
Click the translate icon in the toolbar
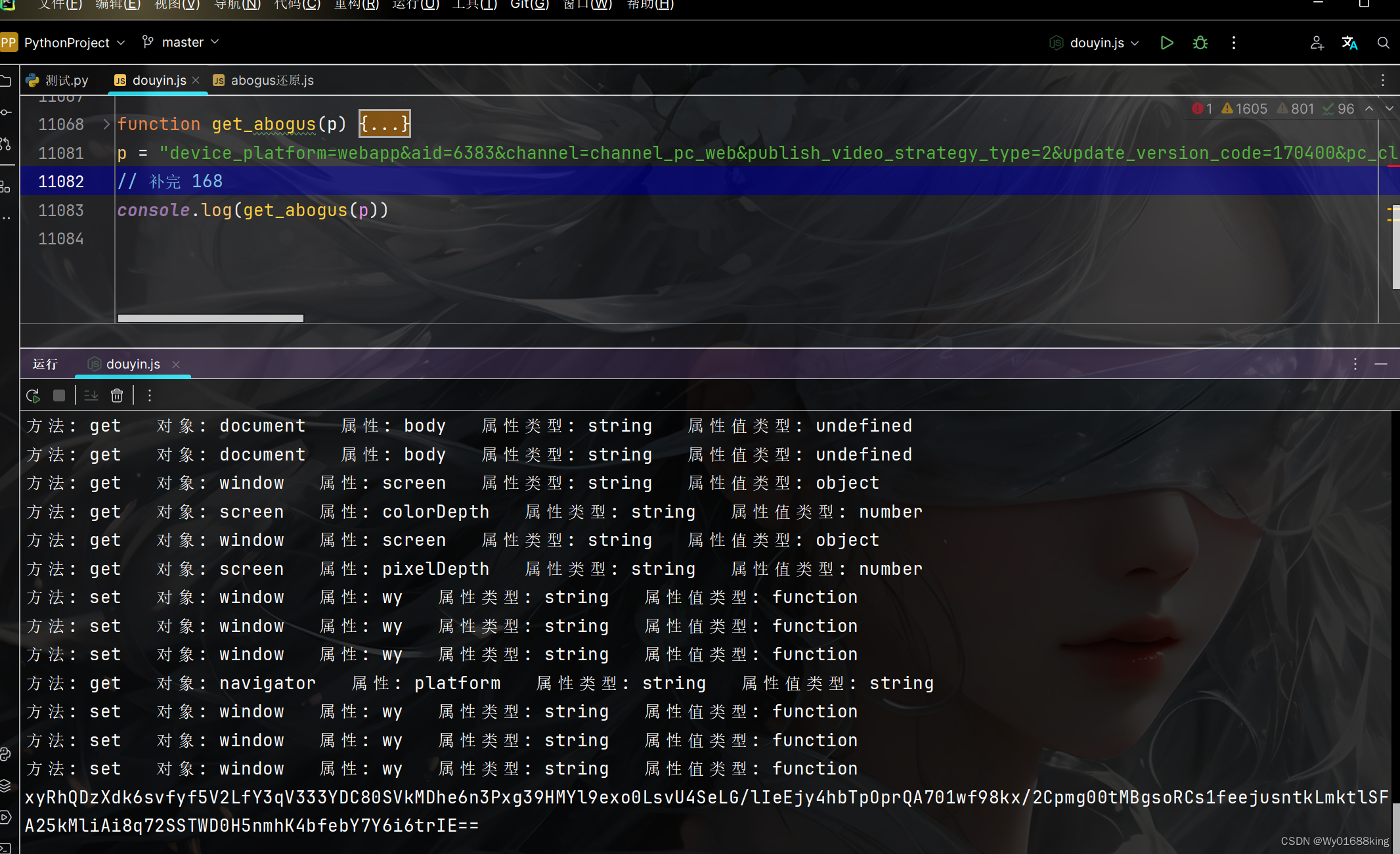[x=1349, y=43]
